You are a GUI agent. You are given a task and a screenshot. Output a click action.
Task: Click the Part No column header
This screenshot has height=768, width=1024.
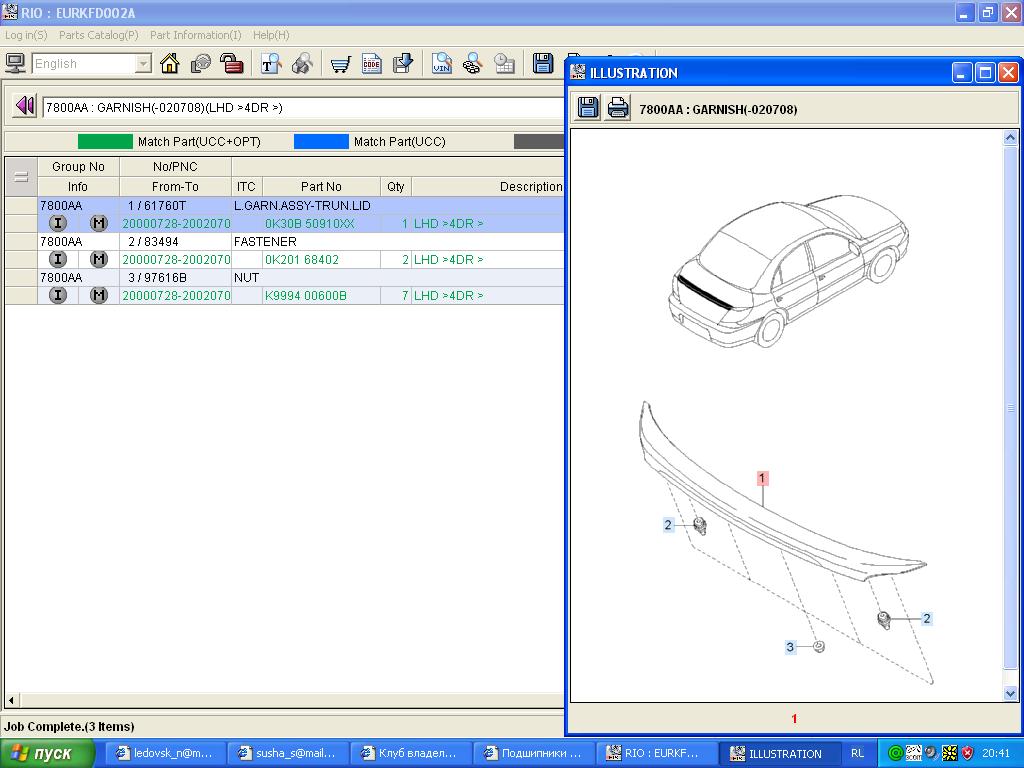pos(321,187)
